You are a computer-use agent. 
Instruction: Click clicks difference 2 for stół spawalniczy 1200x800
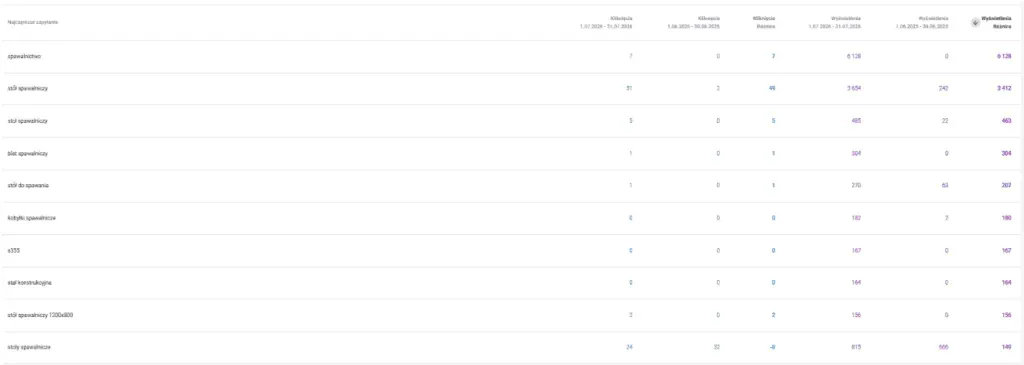tap(773, 315)
